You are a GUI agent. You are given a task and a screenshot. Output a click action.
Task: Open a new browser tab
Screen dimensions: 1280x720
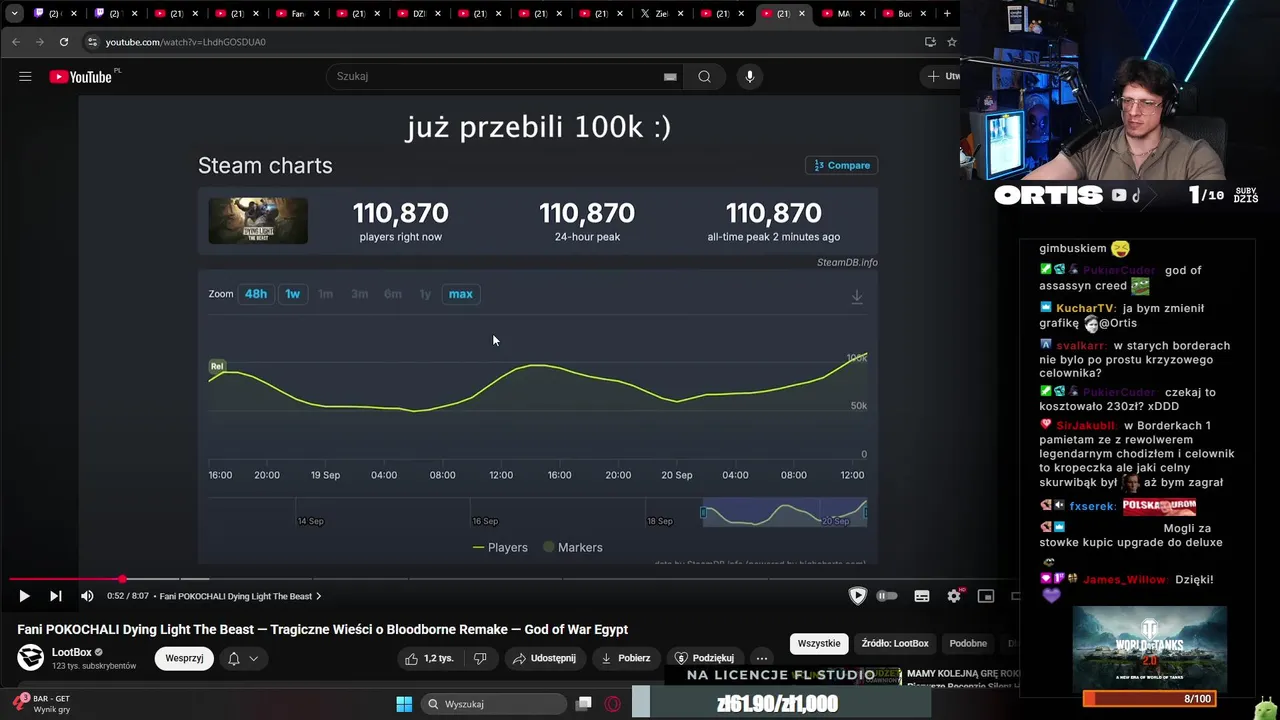pos(947,13)
